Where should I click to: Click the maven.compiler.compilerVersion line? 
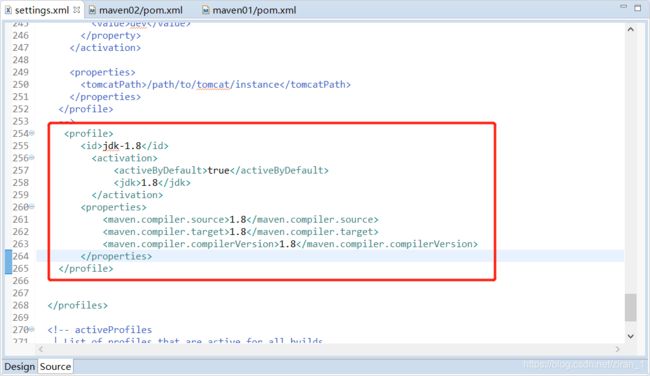point(290,244)
